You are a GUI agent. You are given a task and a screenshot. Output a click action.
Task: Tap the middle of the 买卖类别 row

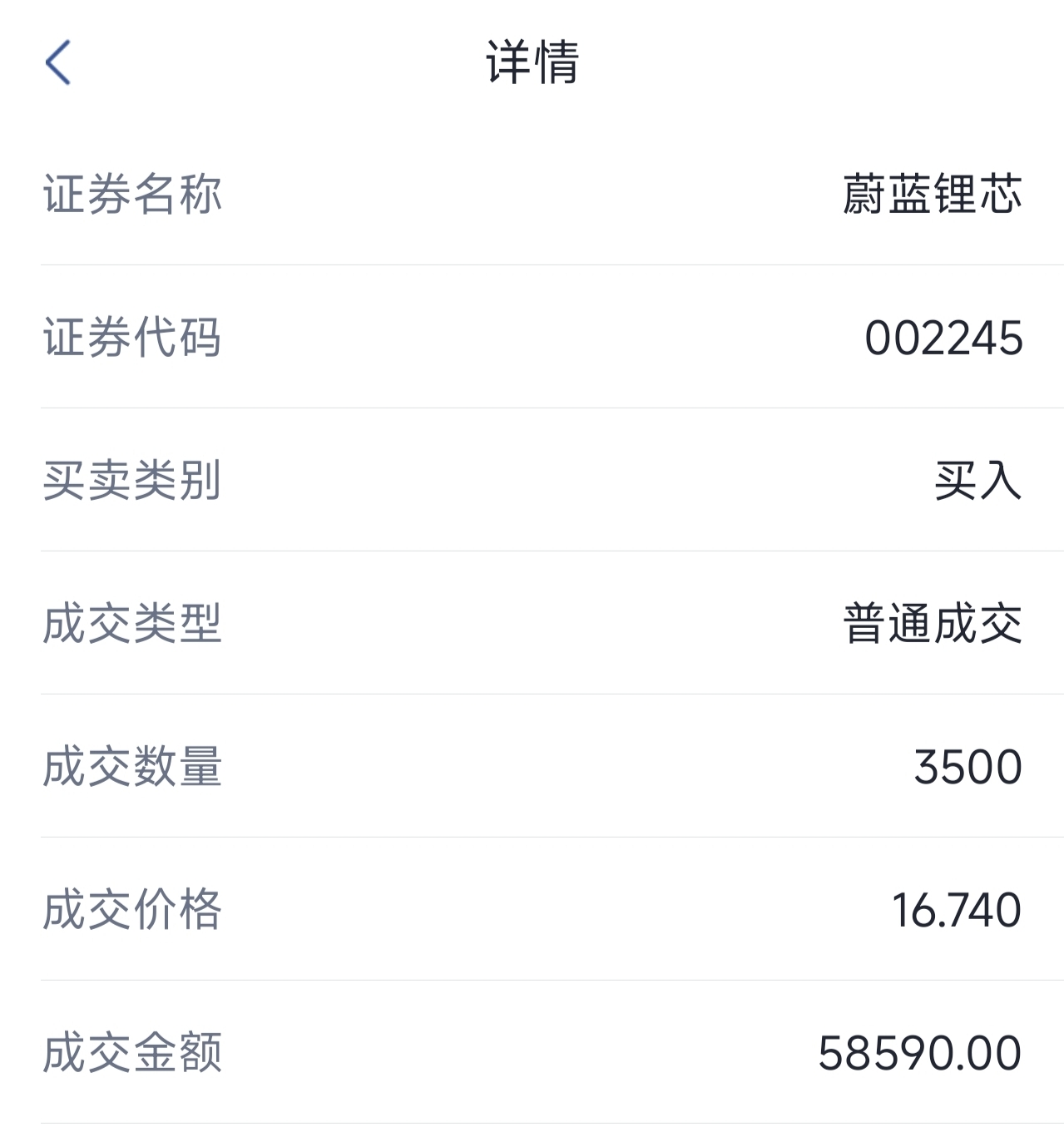(x=532, y=481)
